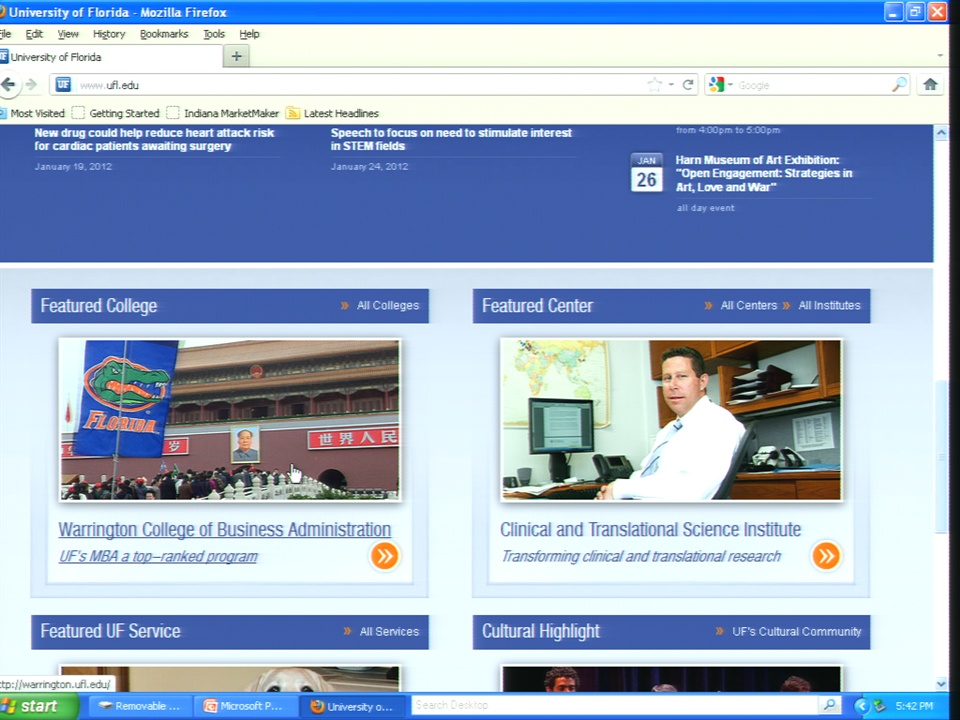Screen dimensions: 960x720
Task: Open the list all tabs dropdown arrow
Action: tap(940, 56)
